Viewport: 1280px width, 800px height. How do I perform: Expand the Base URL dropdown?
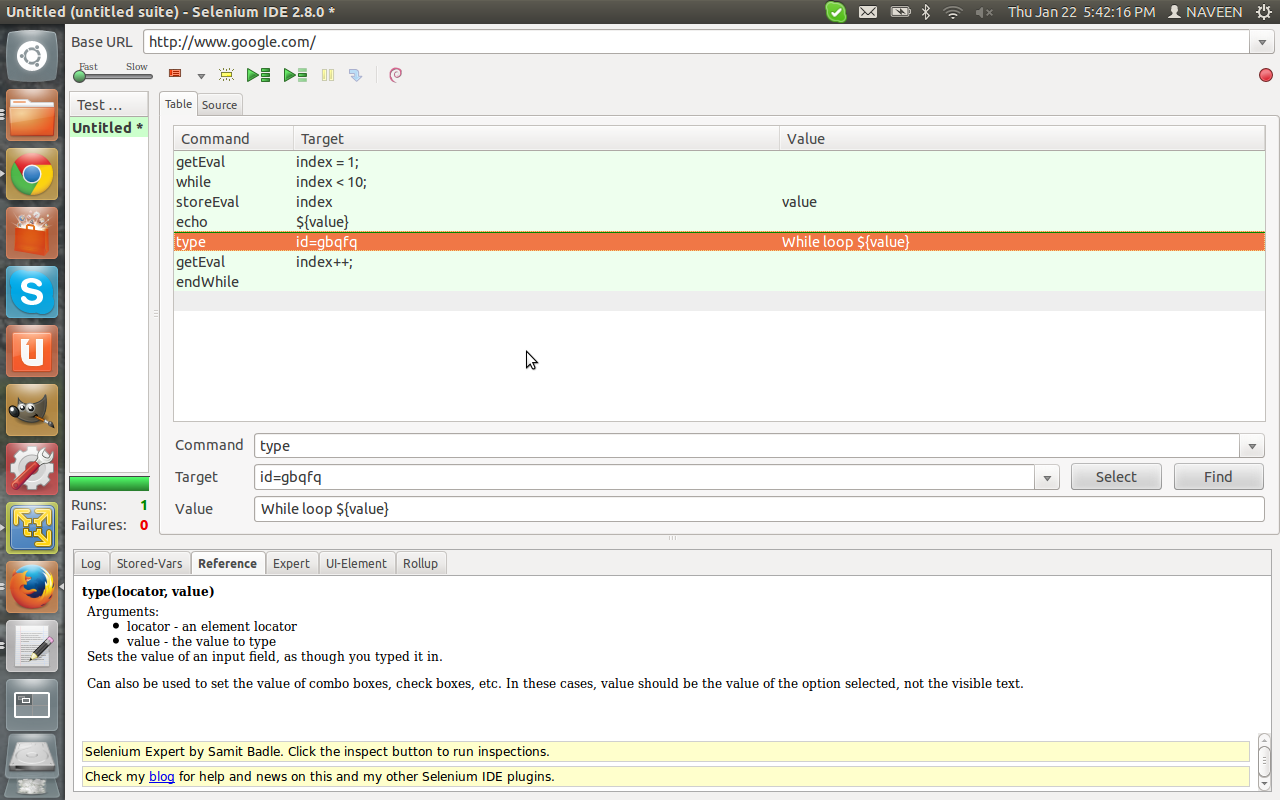pos(1261,42)
